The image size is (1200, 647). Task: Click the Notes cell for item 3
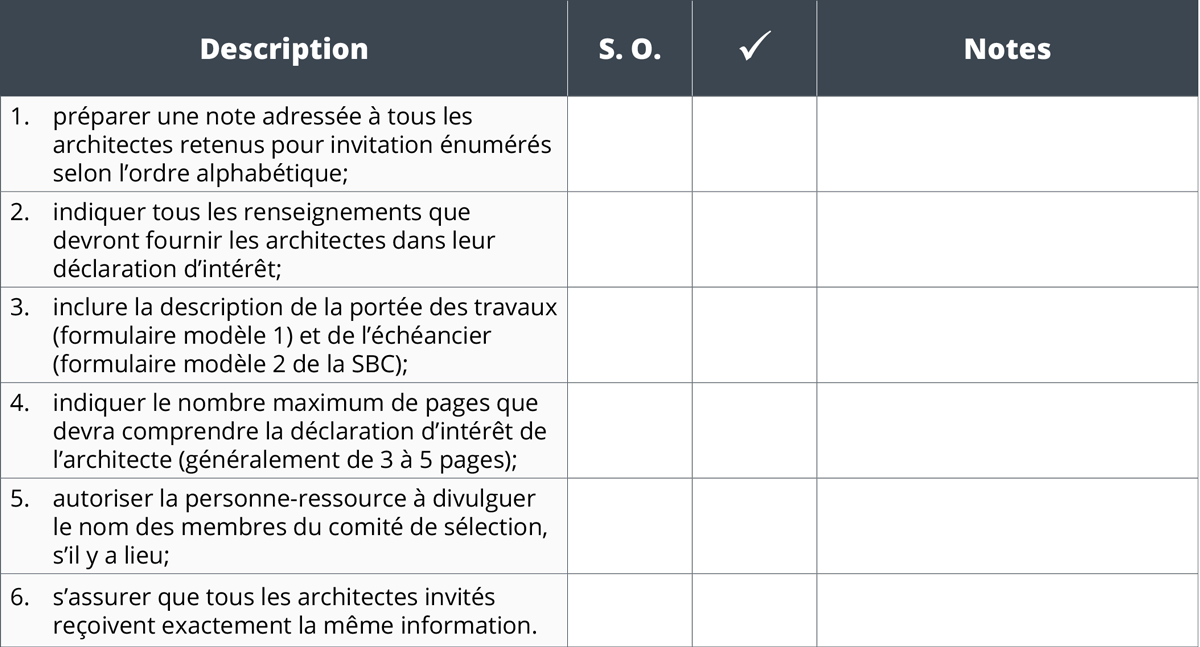1008,335
